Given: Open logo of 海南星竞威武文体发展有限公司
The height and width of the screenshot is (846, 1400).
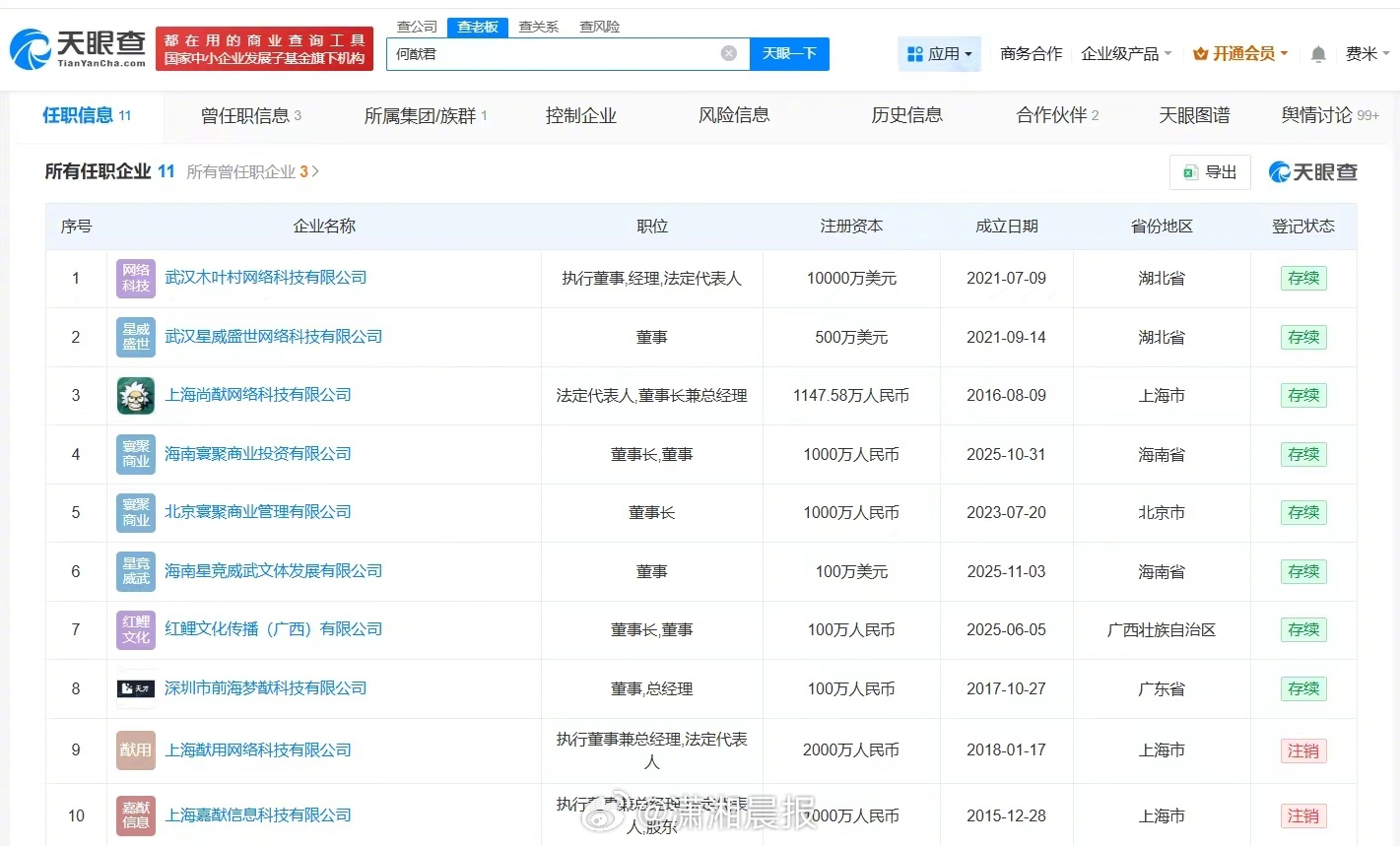Looking at the screenshot, I should tap(136, 571).
